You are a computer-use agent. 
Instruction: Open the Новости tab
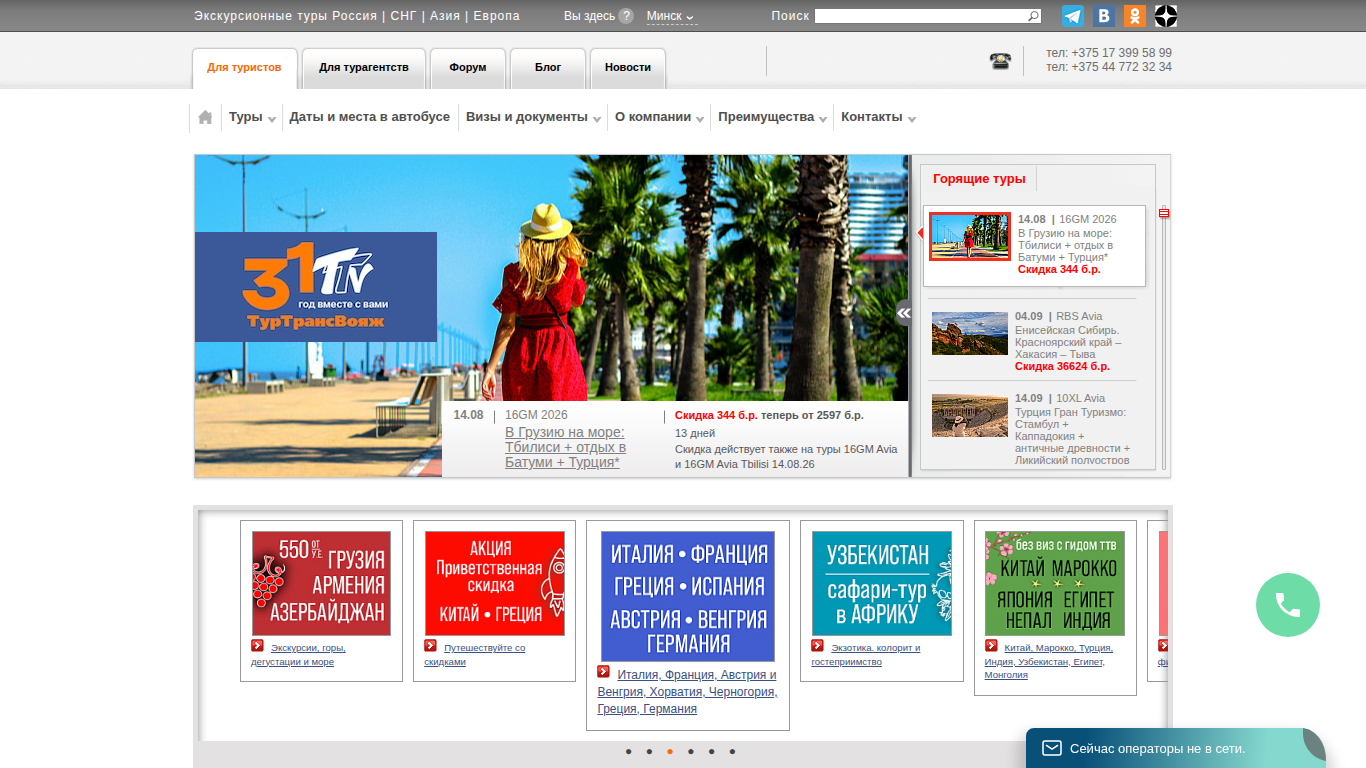click(x=628, y=68)
